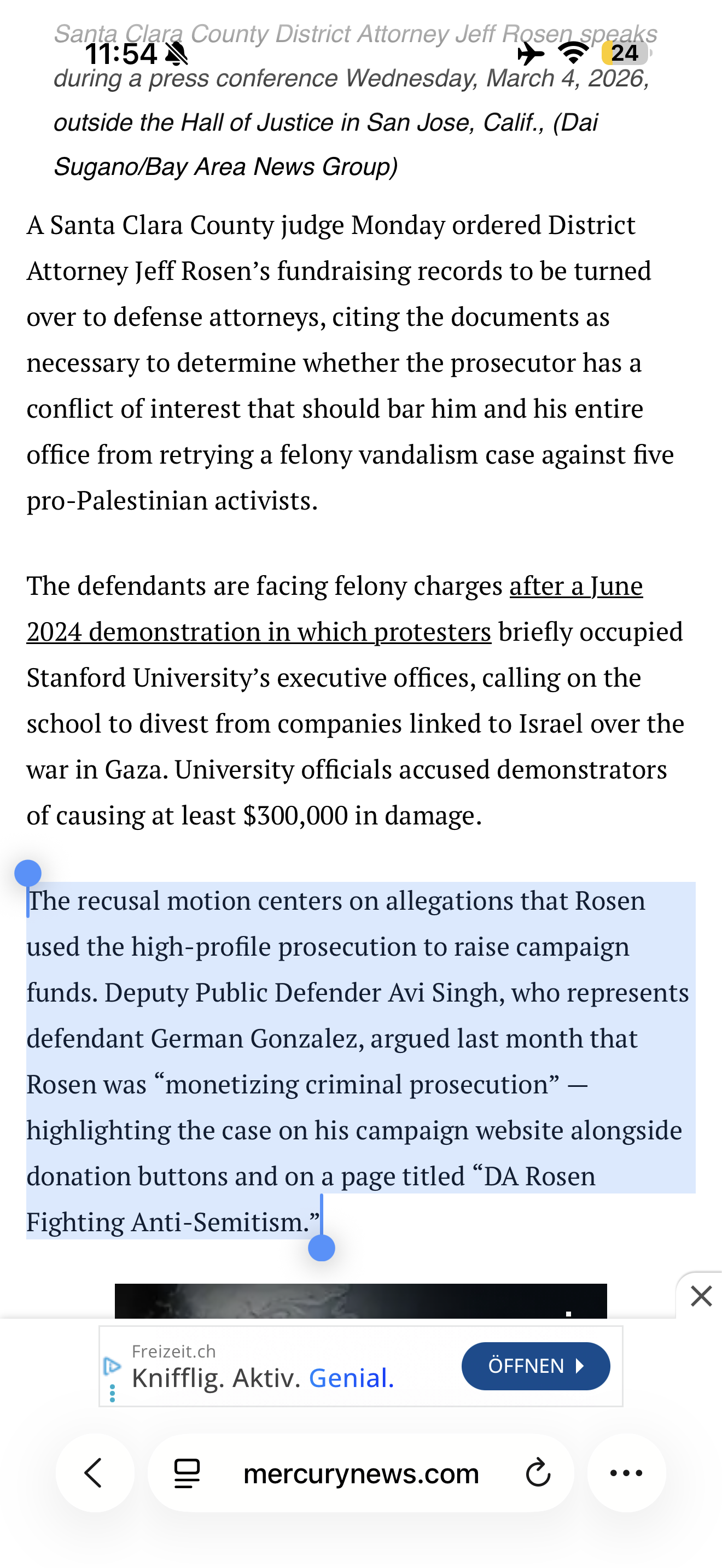Viewport: 722px width, 1568px height.
Task: Open the page settings reader icon
Action: [x=187, y=1473]
